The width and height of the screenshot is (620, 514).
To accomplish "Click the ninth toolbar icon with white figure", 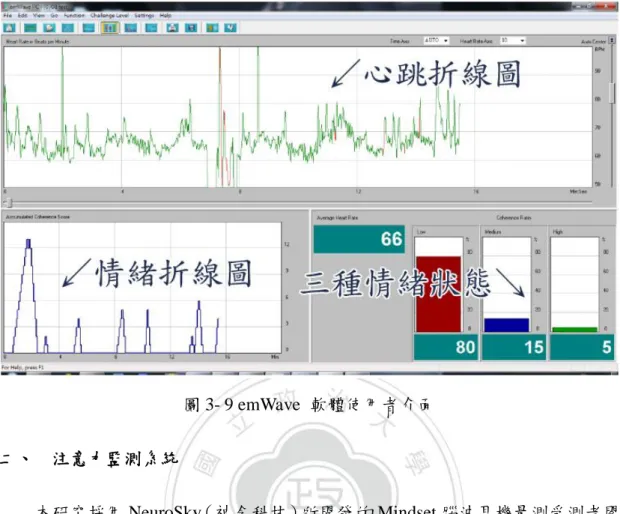I will click(x=172, y=28).
